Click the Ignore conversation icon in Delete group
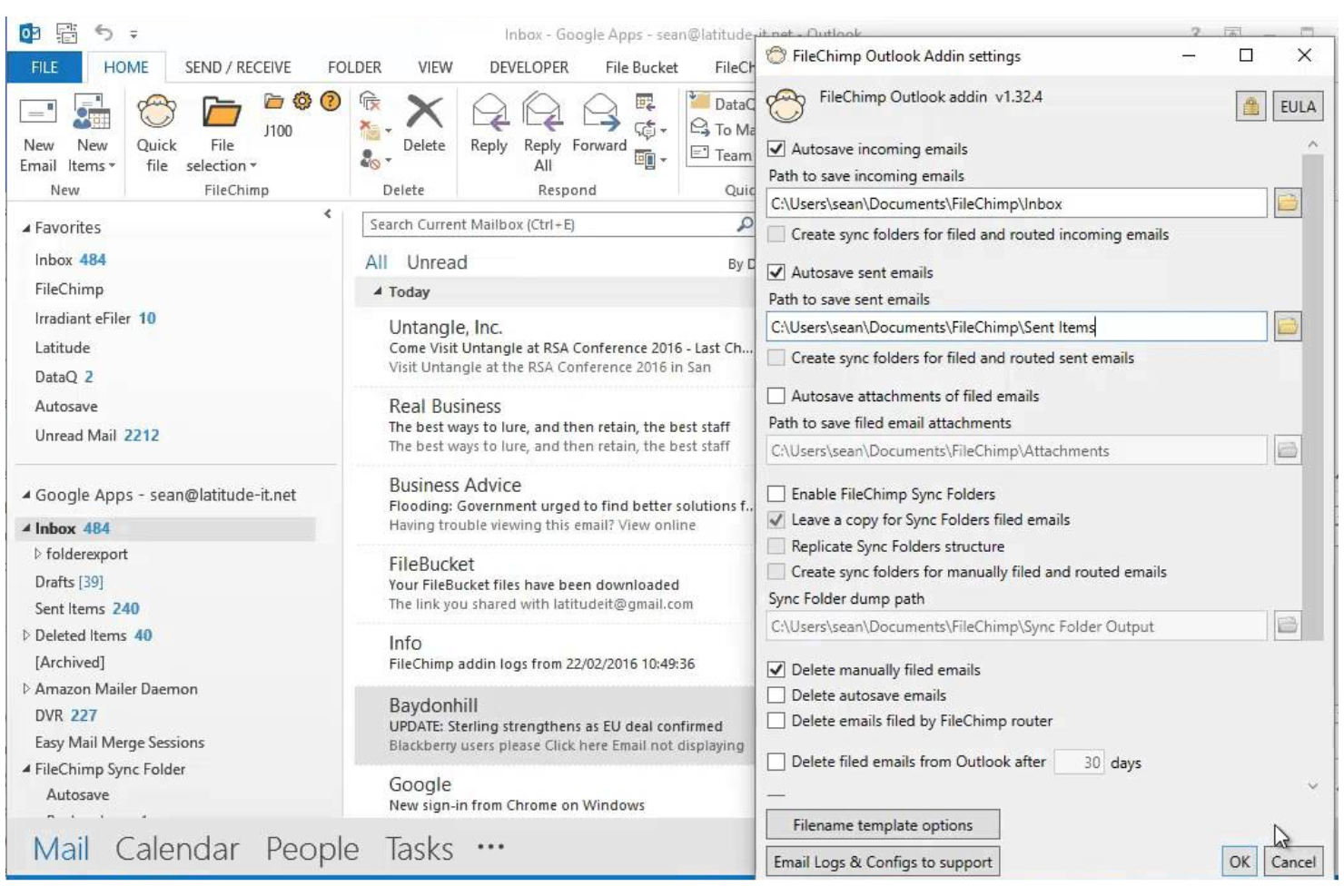The width and height of the screenshot is (1344, 896). point(370,102)
